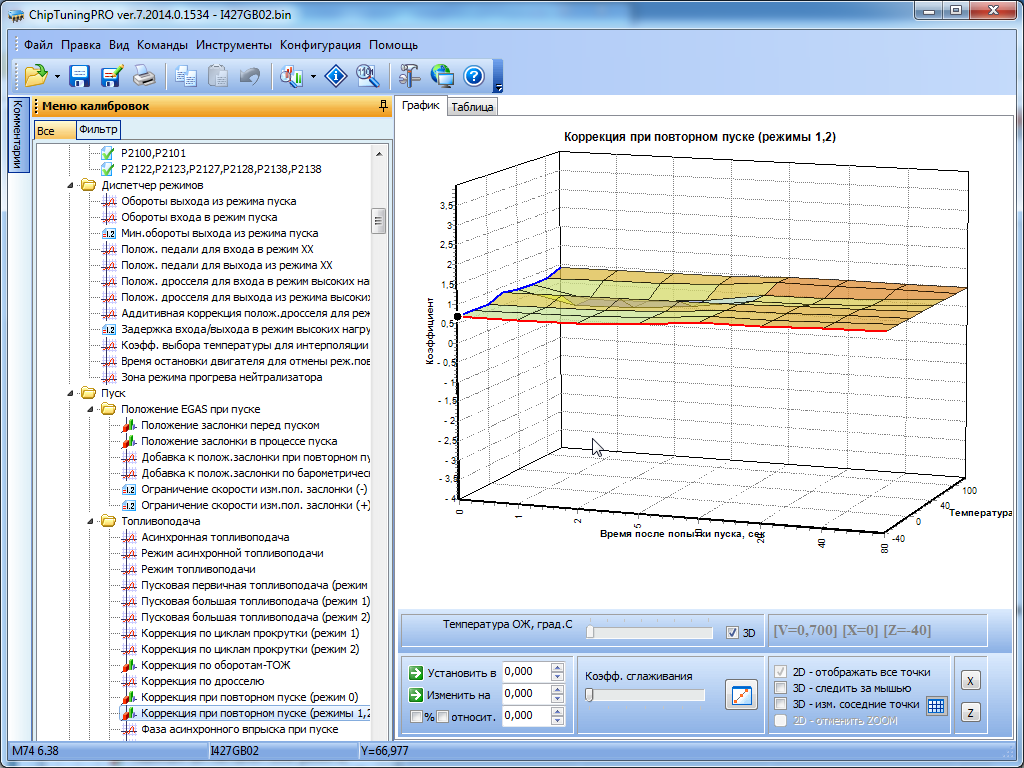The height and width of the screenshot is (768, 1024).
Task: Click the globe and monitor icon
Action: pos(441,75)
